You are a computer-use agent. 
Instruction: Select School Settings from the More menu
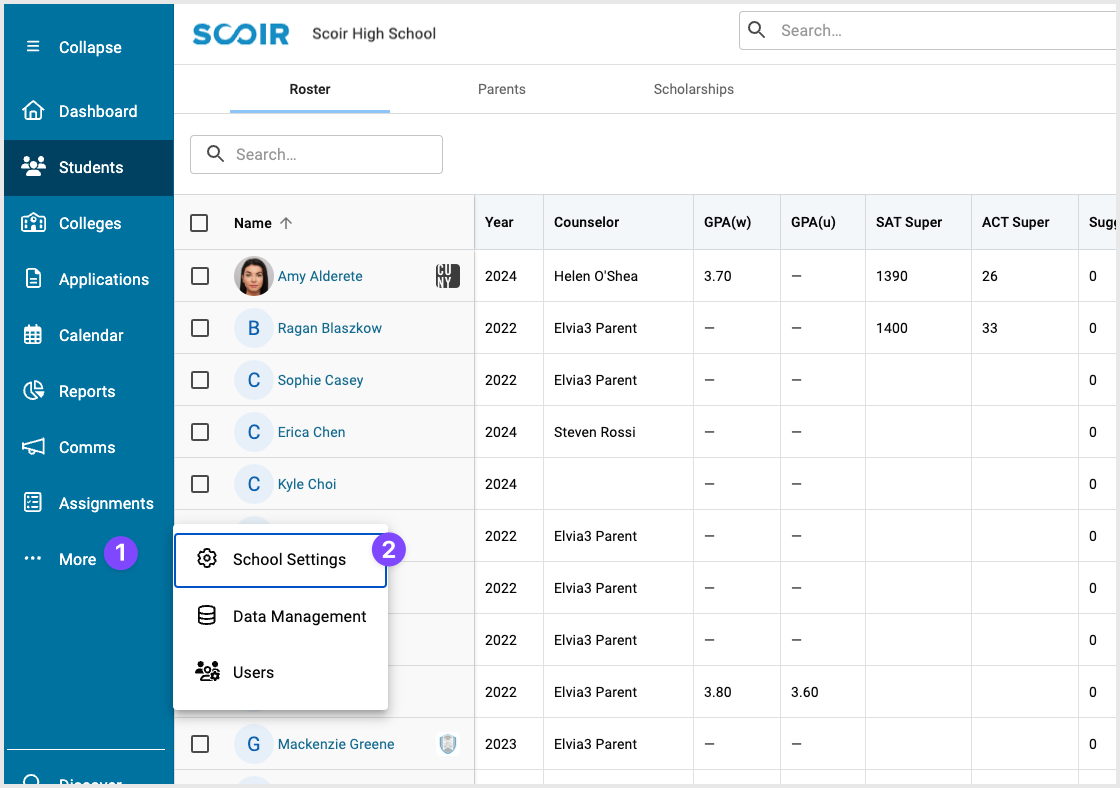pyautogui.click(x=281, y=560)
